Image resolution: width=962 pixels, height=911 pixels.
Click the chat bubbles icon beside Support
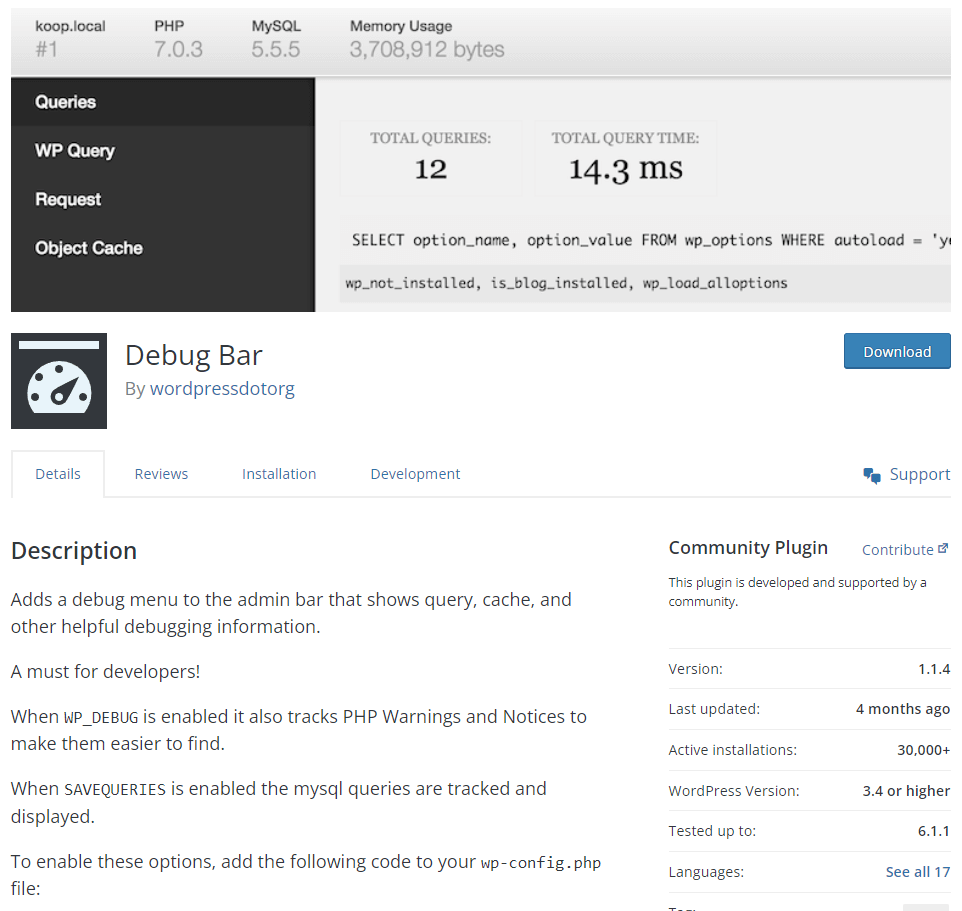point(872,474)
